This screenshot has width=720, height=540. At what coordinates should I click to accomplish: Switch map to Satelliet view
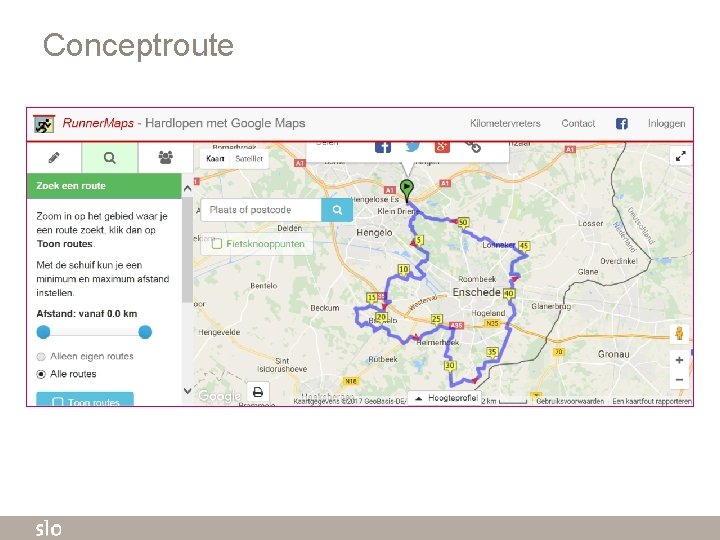(x=249, y=159)
